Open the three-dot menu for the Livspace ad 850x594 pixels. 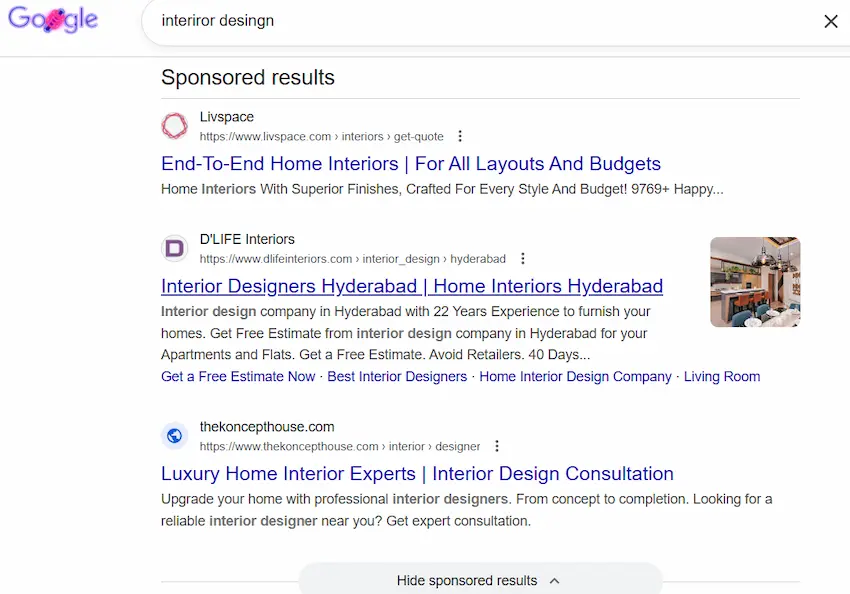click(460, 136)
